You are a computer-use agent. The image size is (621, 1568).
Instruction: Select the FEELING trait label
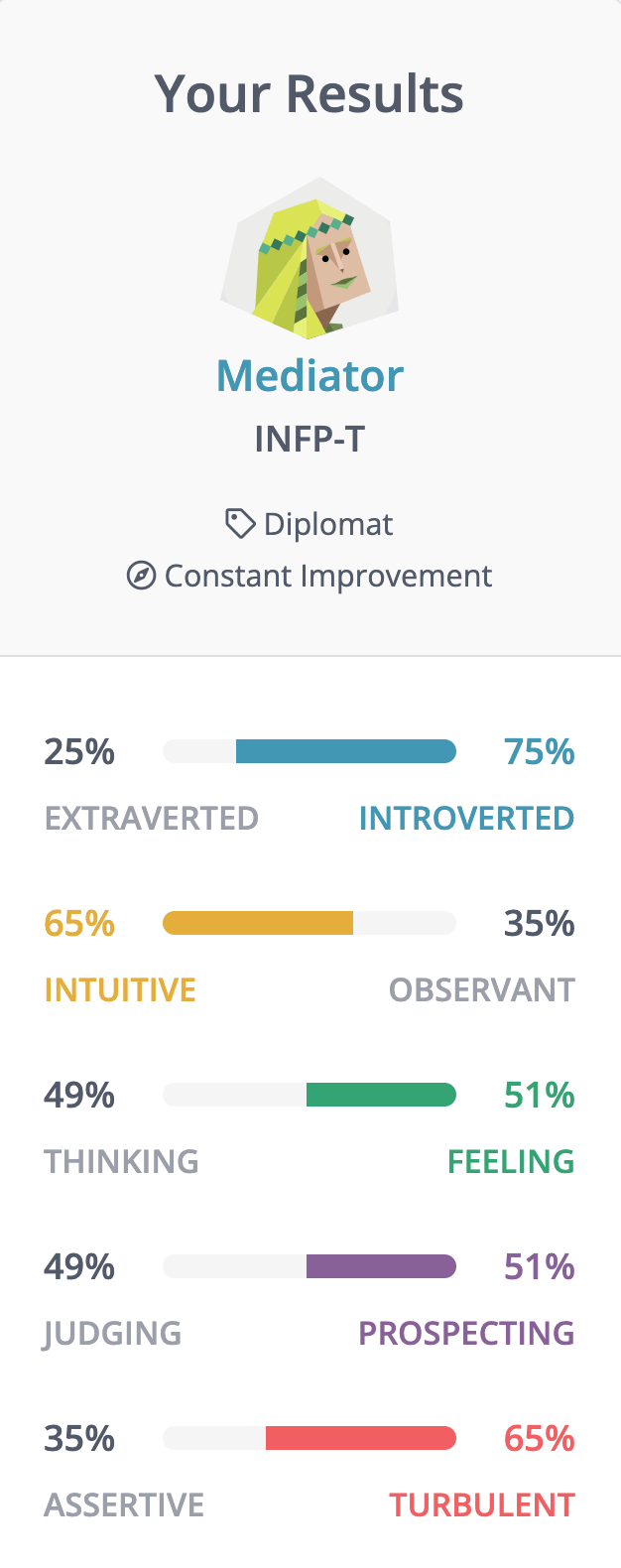click(x=511, y=1161)
